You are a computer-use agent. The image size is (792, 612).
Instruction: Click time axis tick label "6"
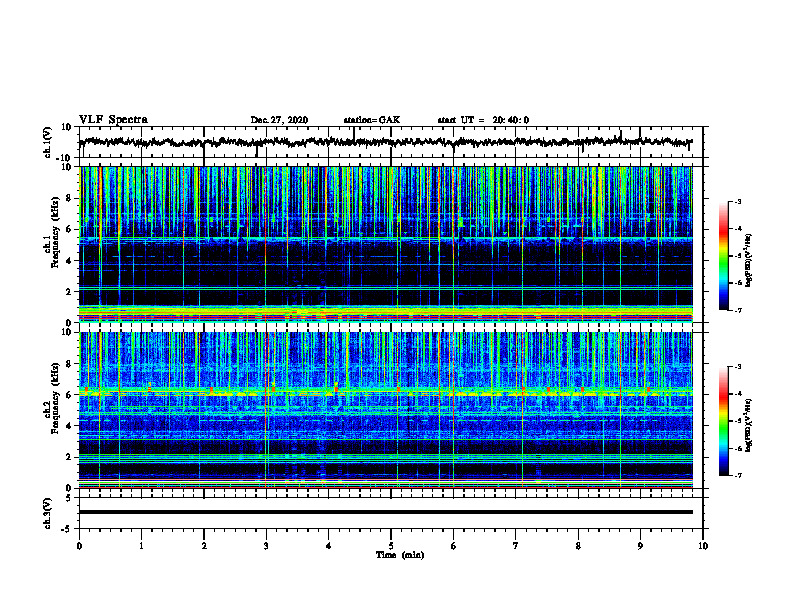[x=454, y=546]
